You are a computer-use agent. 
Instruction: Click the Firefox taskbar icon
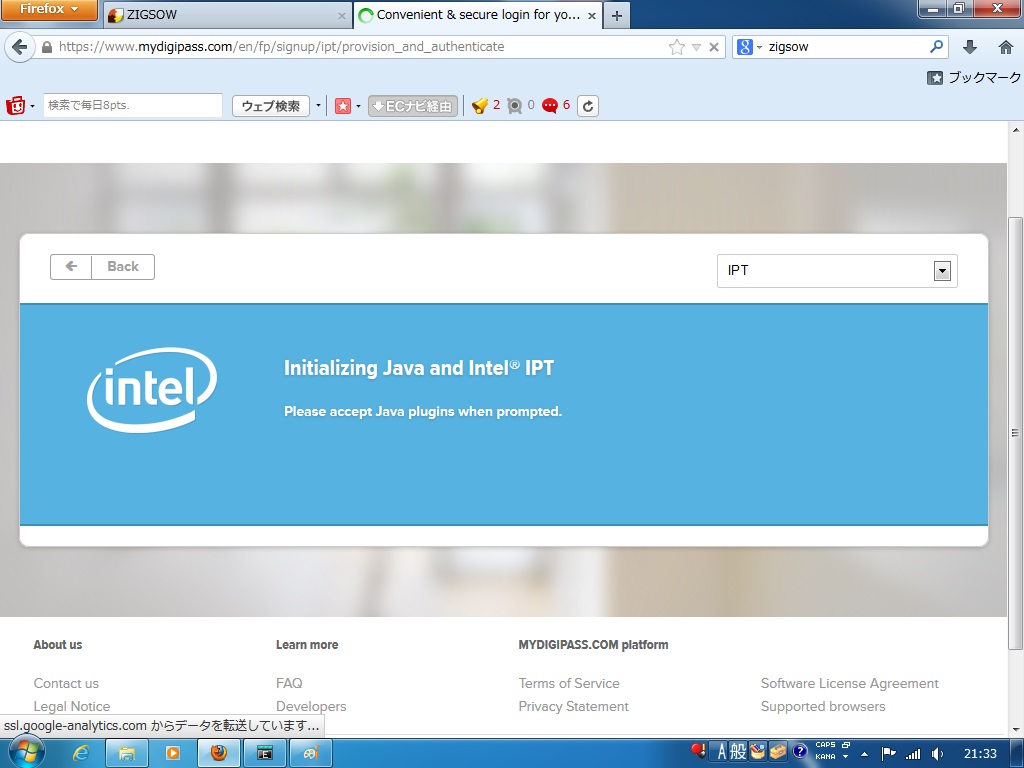[x=218, y=754]
